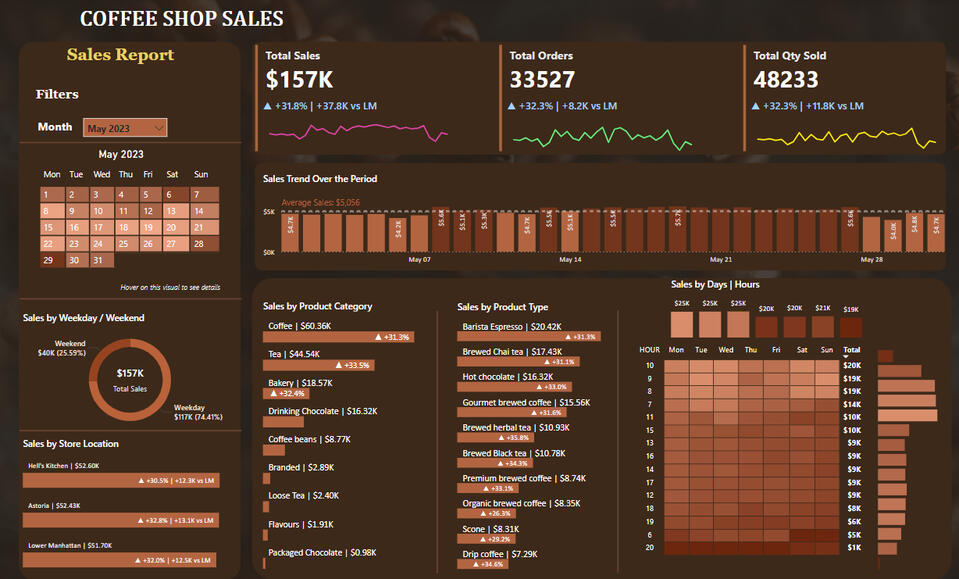Click the Coffee product category bar
Screen dimensions: 959x579
339,337
